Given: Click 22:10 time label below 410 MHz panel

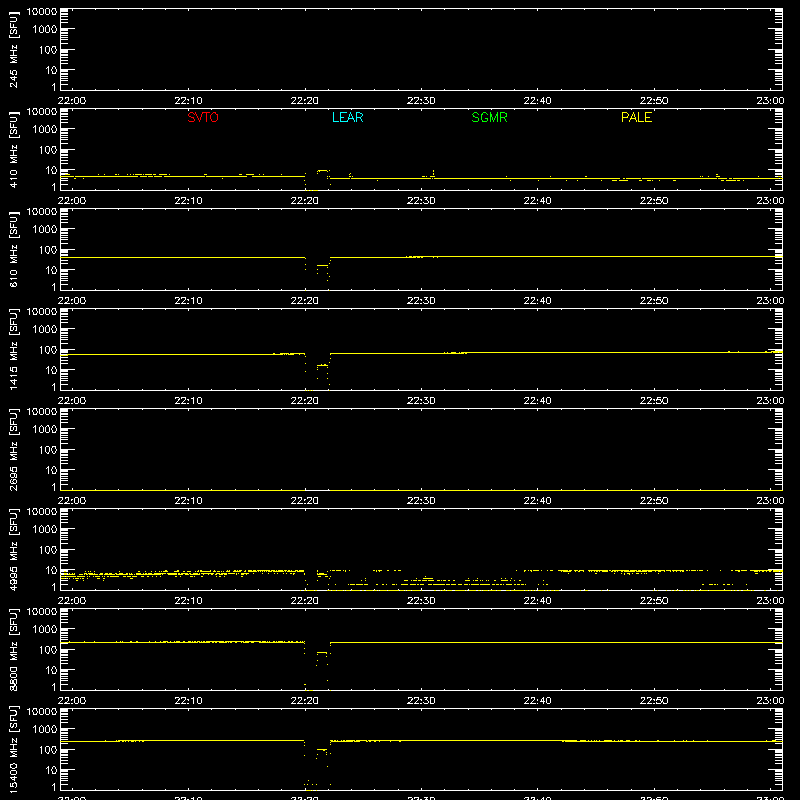Looking at the screenshot, I should (188, 201).
